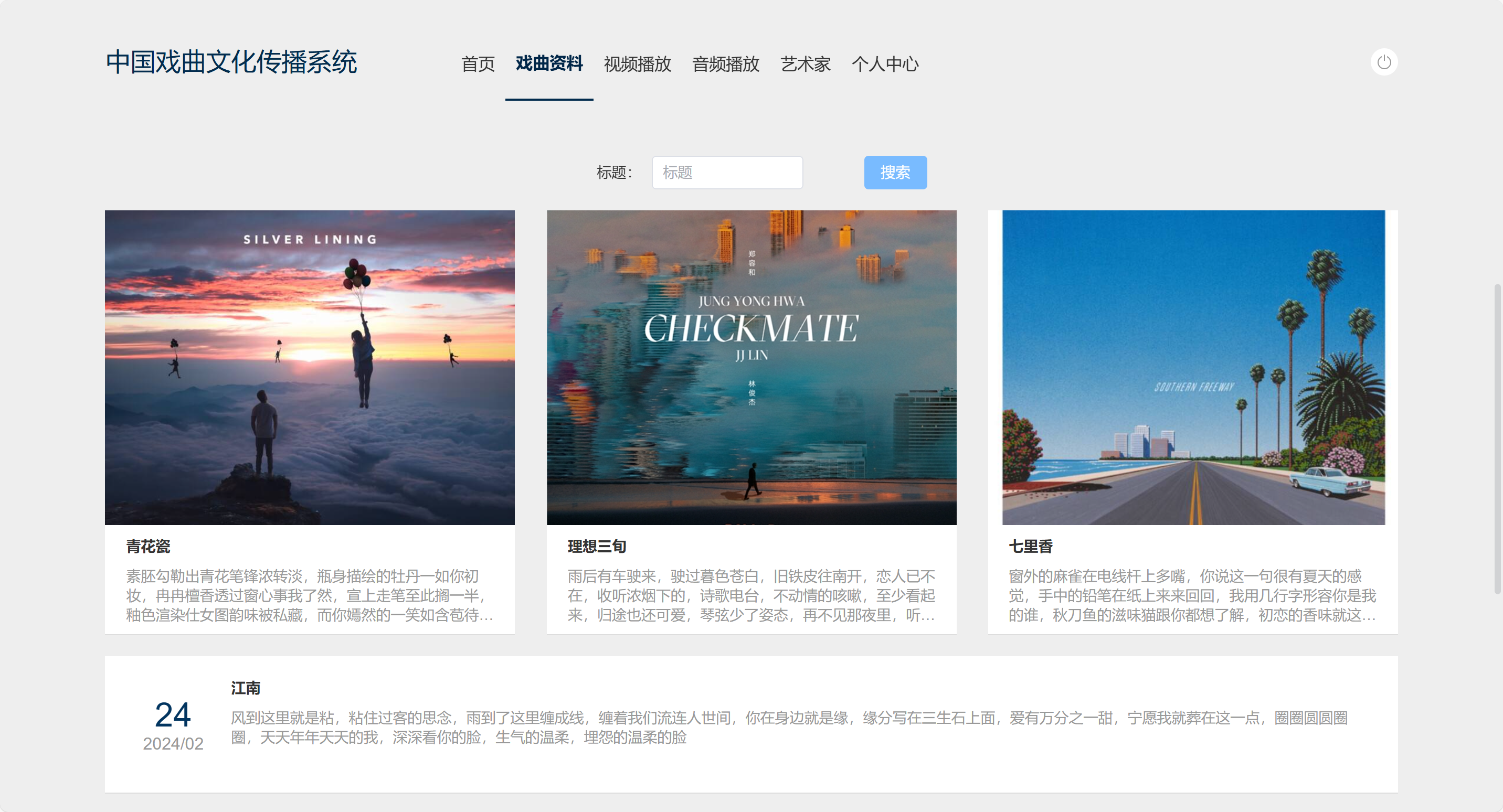1503x812 pixels.
Task: Click the 中国戏曲文化传播系统 site title
Action: (x=231, y=62)
